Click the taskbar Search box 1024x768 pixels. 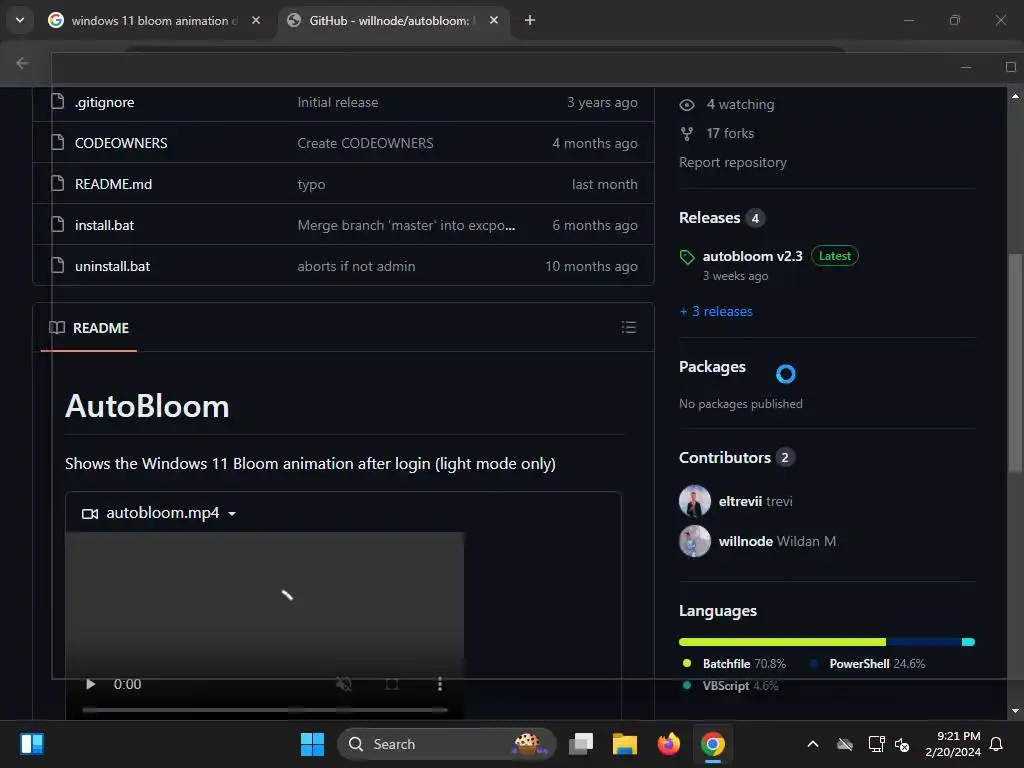(x=446, y=744)
